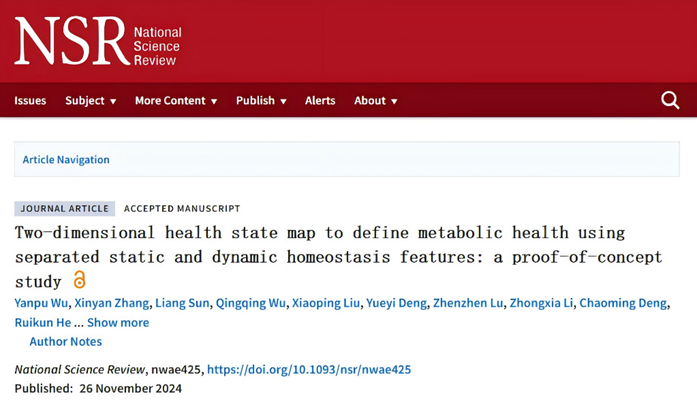This screenshot has width=697, height=413.
Task: Click the open access padlock icon
Action: point(80,281)
